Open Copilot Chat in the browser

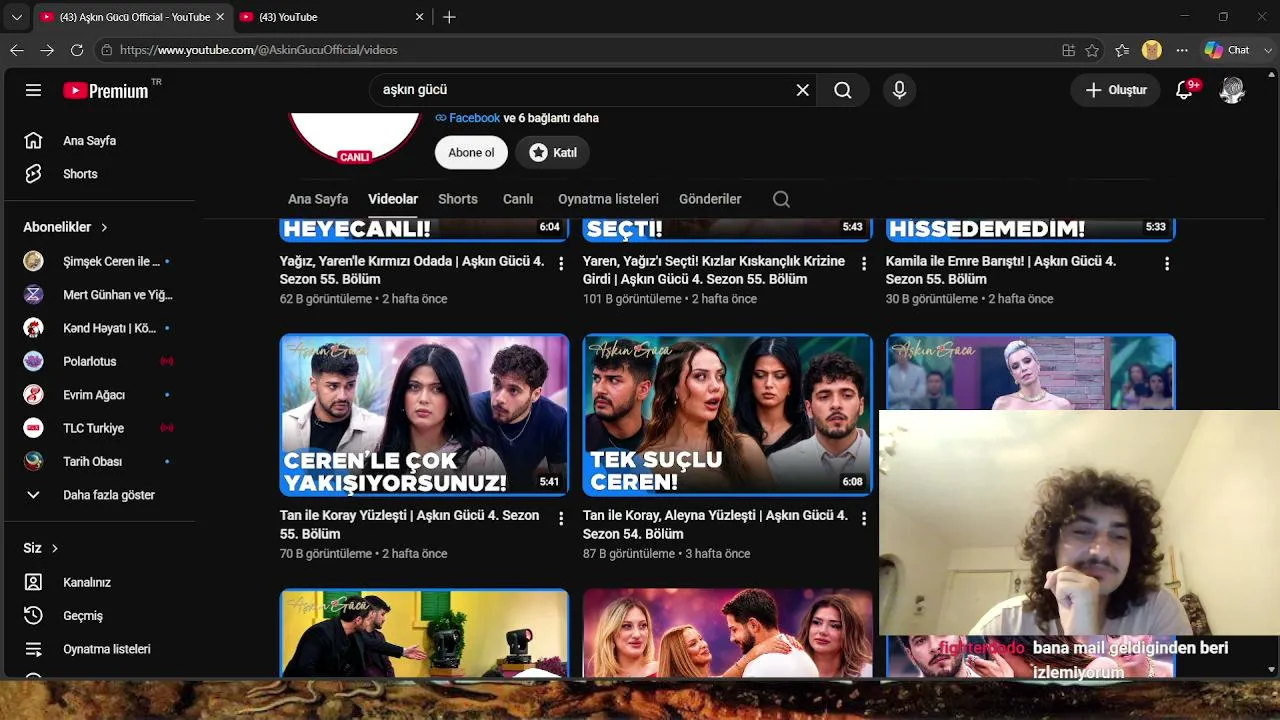[1227, 50]
